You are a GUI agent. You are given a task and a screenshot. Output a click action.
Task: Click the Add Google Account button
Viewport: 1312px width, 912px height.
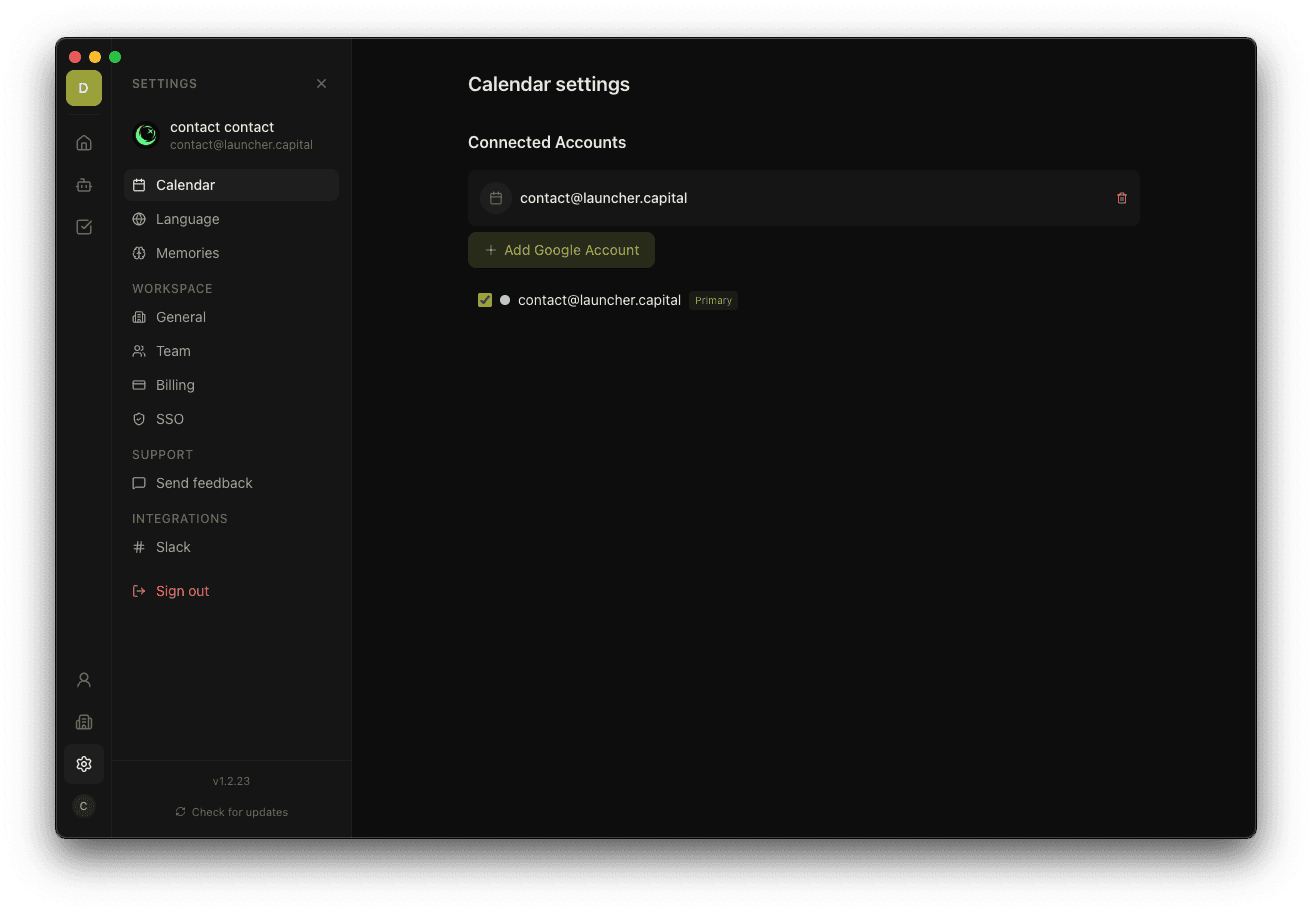coord(561,250)
